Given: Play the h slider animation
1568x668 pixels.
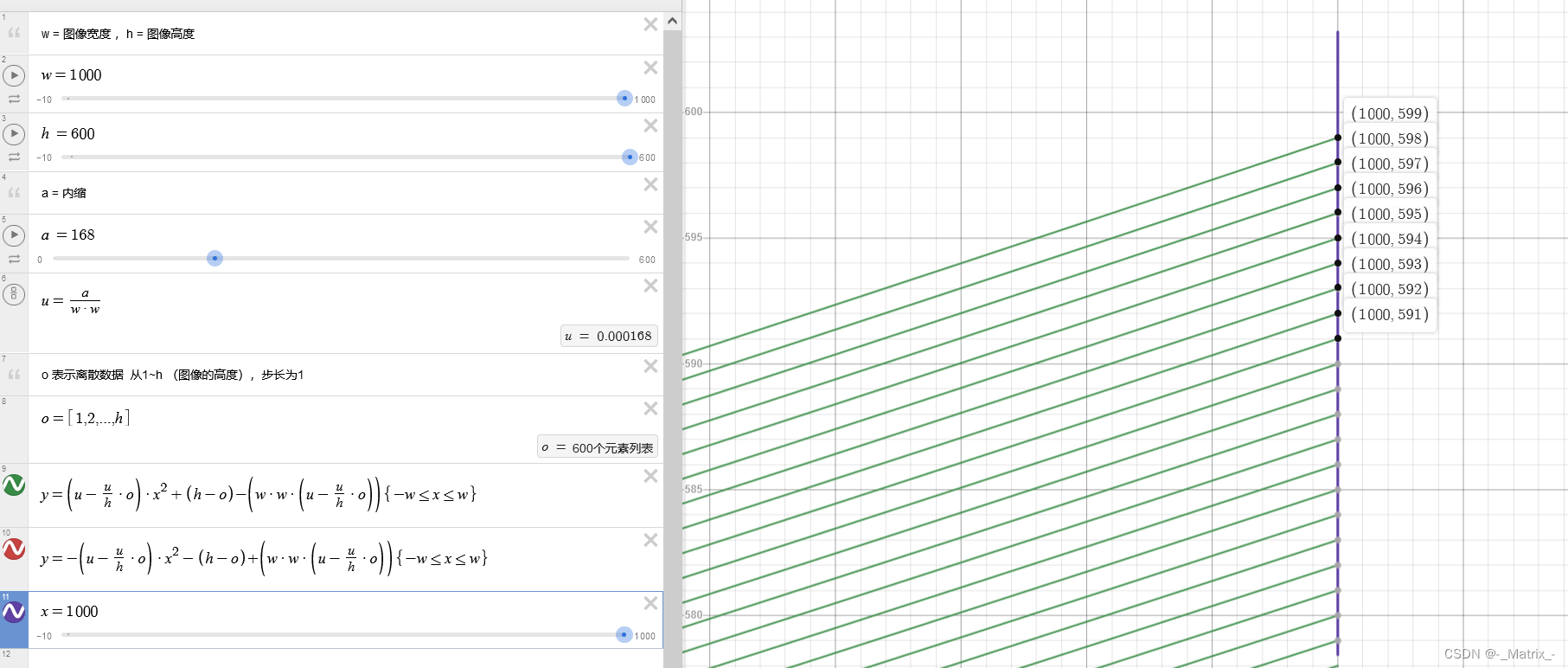Looking at the screenshot, I should [14, 134].
